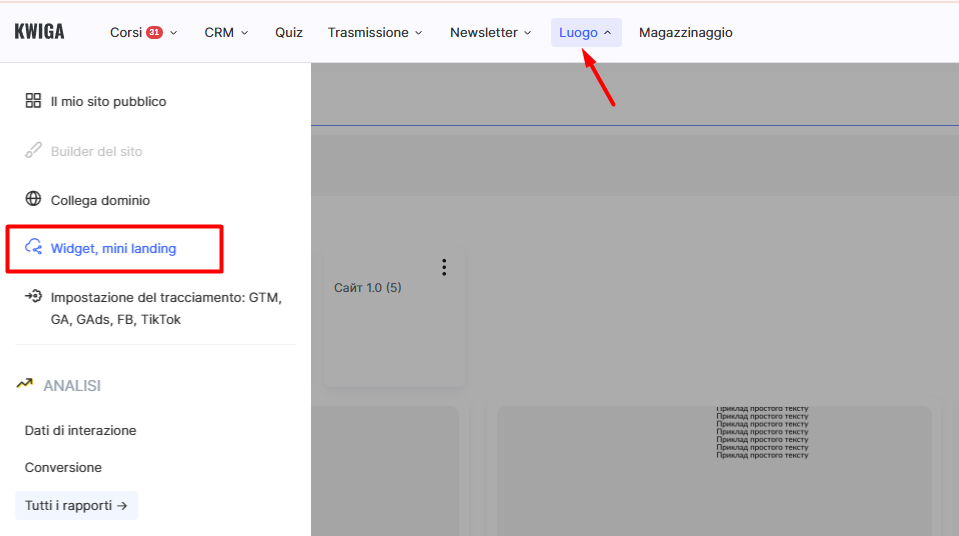The height and width of the screenshot is (536, 959).
Task: Click the tracking settings icon beside Impostazione del tracciamento
Action: click(33, 296)
